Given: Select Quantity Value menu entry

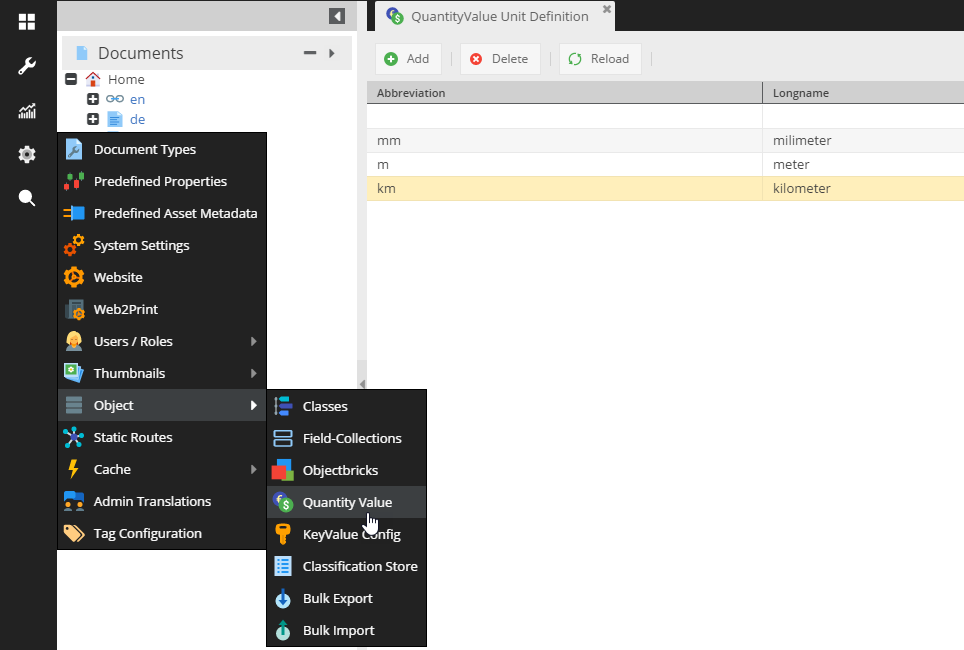Looking at the screenshot, I should tap(347, 502).
